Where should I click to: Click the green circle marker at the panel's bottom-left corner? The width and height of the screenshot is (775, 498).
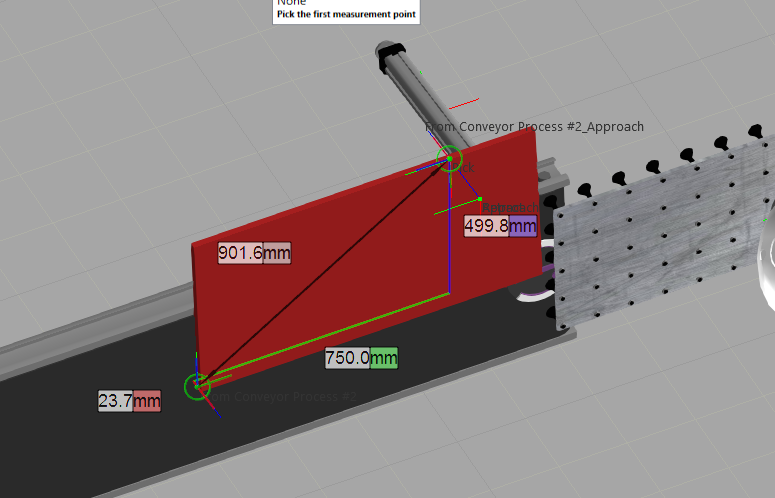click(198, 387)
